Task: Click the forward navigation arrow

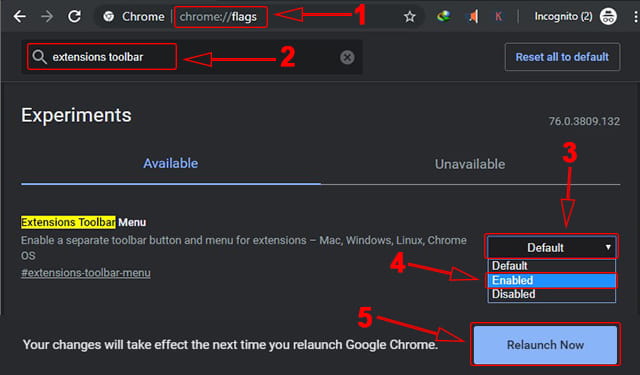Action: 47,17
